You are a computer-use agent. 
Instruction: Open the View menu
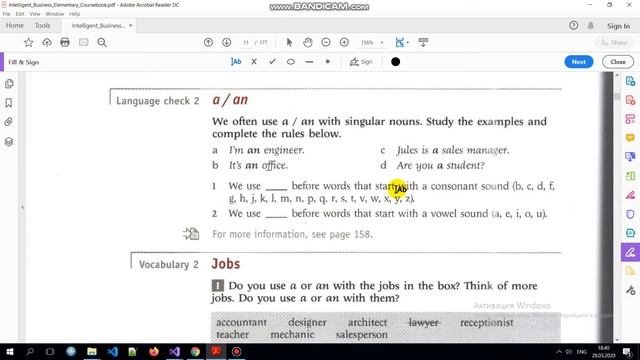(x=35, y=14)
